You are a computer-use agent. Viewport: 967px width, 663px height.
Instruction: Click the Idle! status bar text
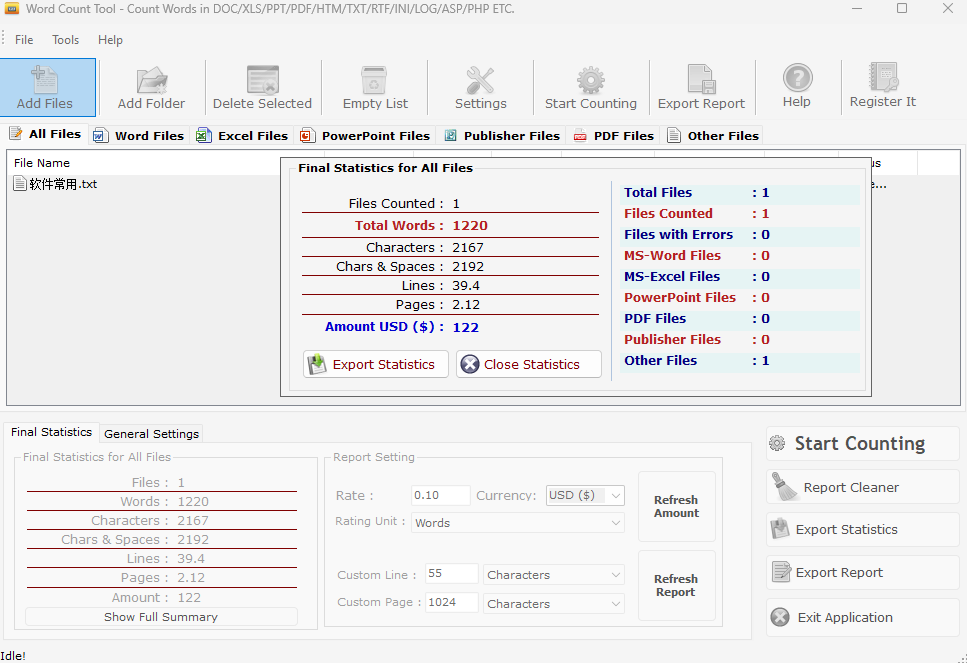coord(13,656)
